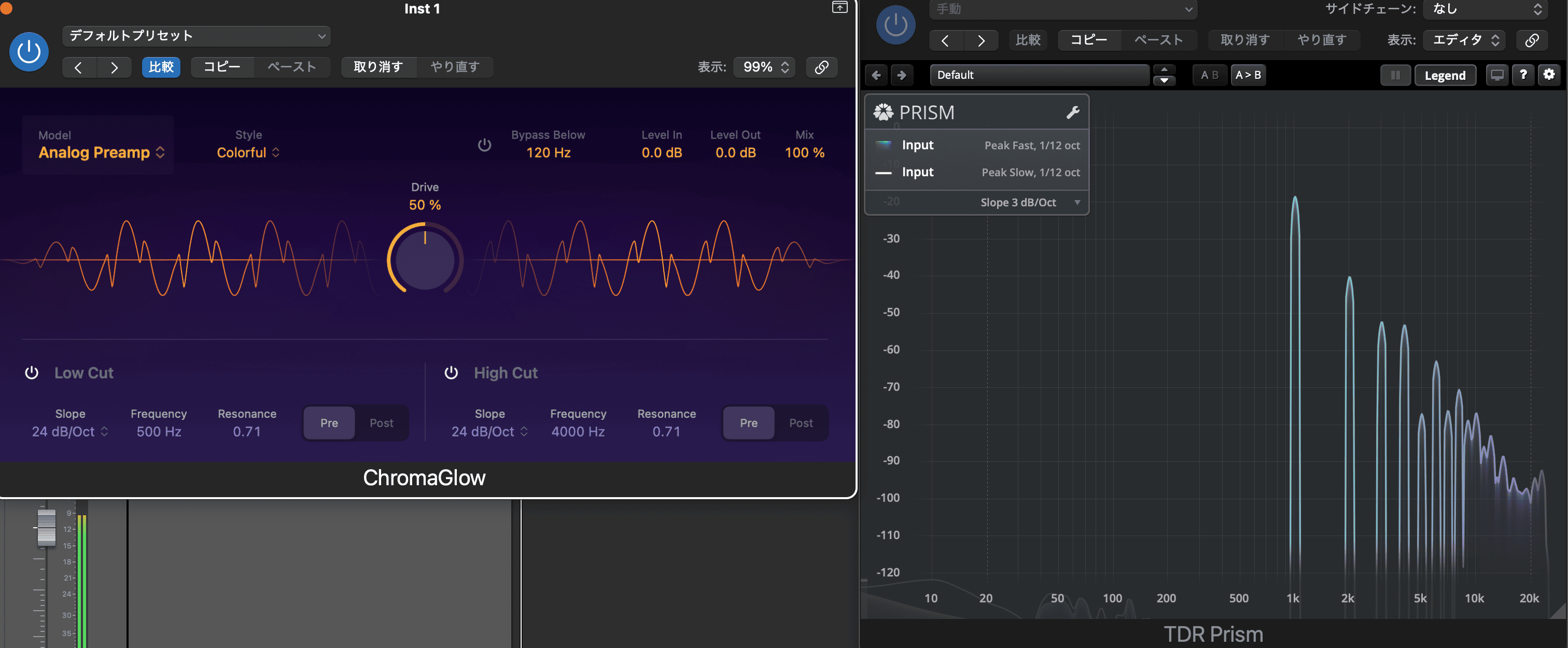
Task: Open High Cut Slope 24 dB/Oct dropdown
Action: coord(489,431)
